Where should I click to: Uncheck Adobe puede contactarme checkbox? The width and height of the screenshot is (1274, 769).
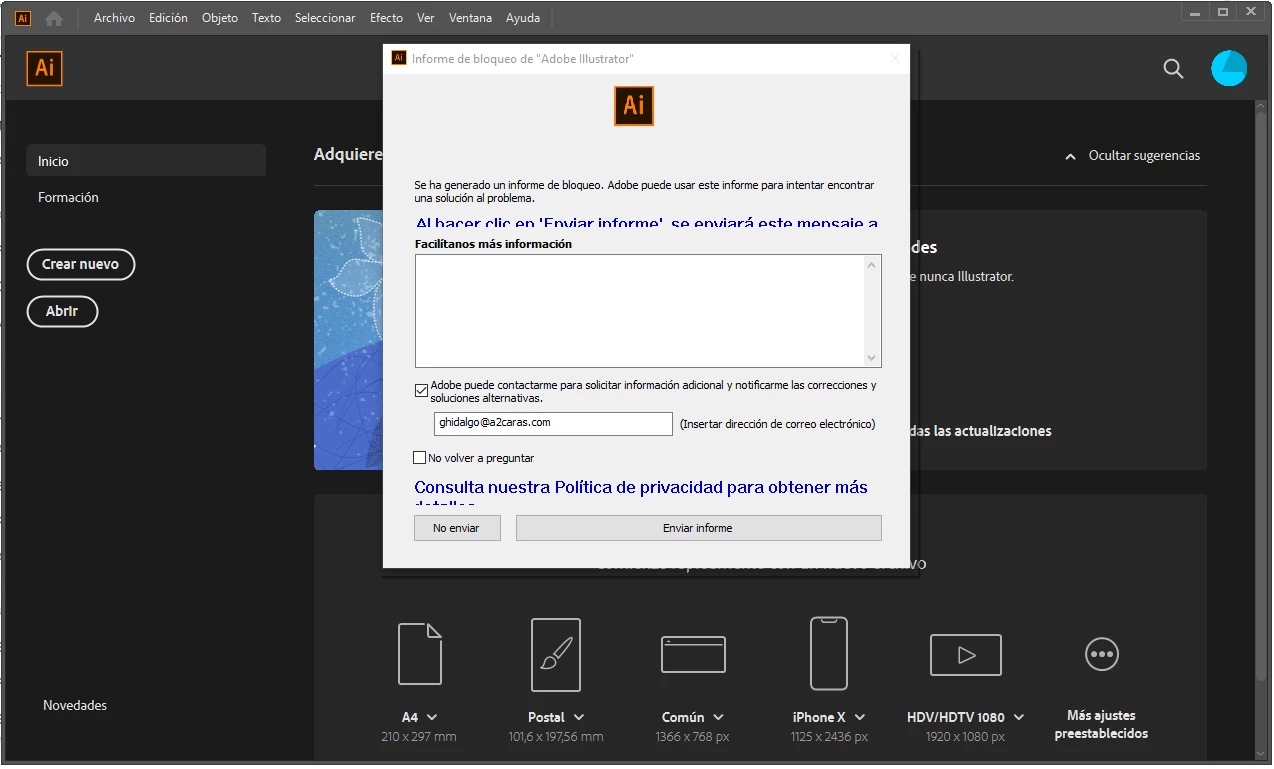[421, 390]
